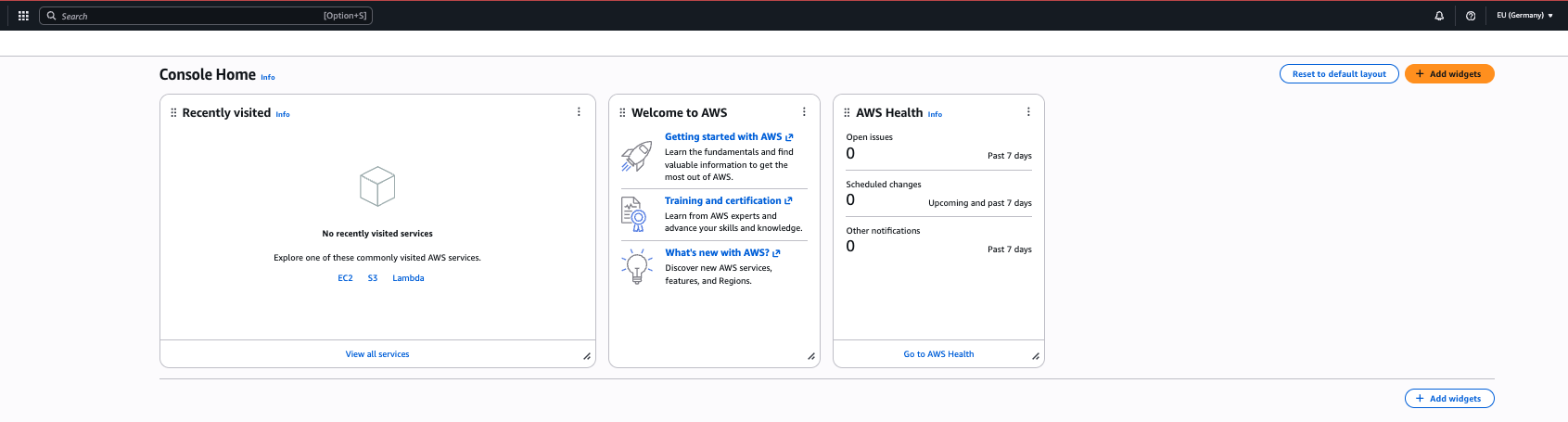Open the help question mark icon
1568x422 pixels.
pyautogui.click(x=1471, y=16)
